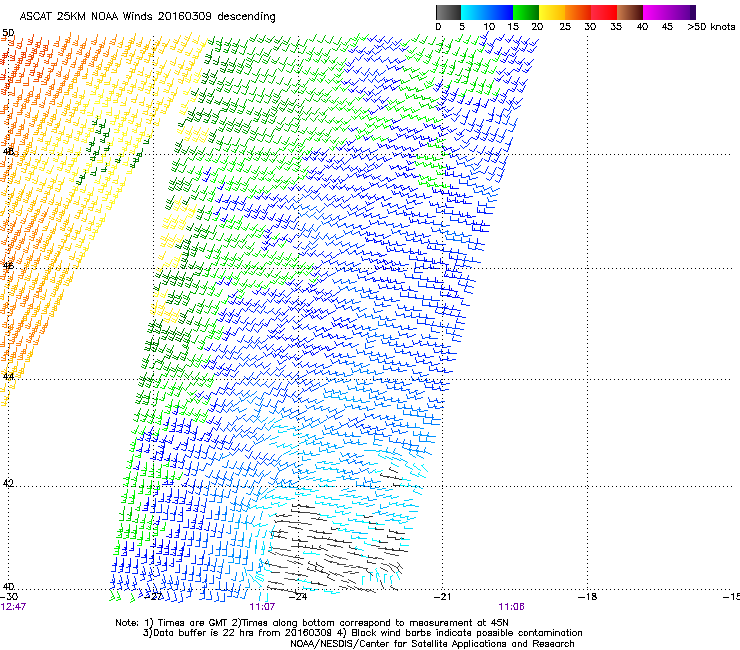This screenshot has width=740, height=650.
Task: Click the dark purple 45-50 knots legend swatch
Action: pos(682,12)
